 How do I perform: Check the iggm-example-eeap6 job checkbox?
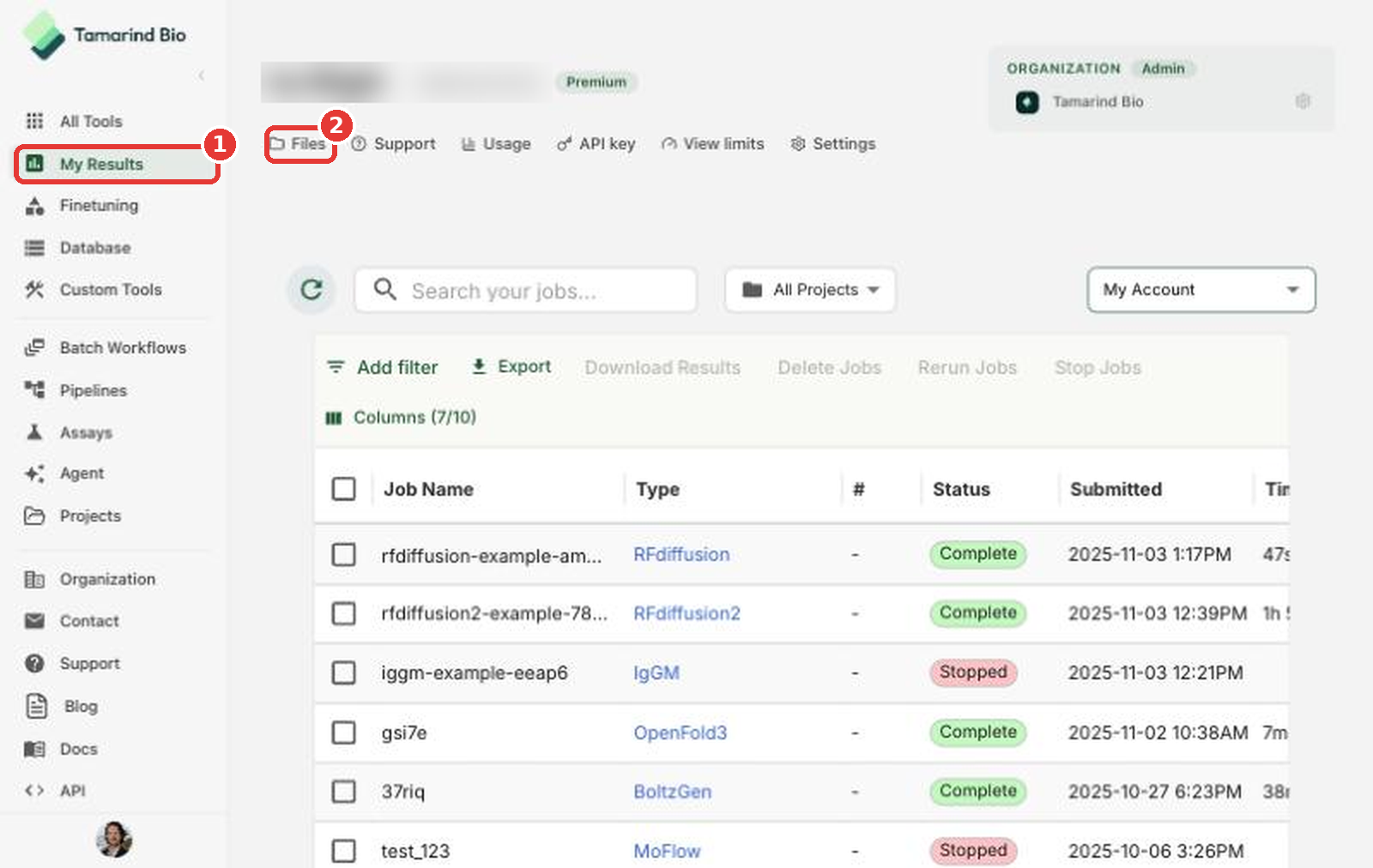(344, 672)
